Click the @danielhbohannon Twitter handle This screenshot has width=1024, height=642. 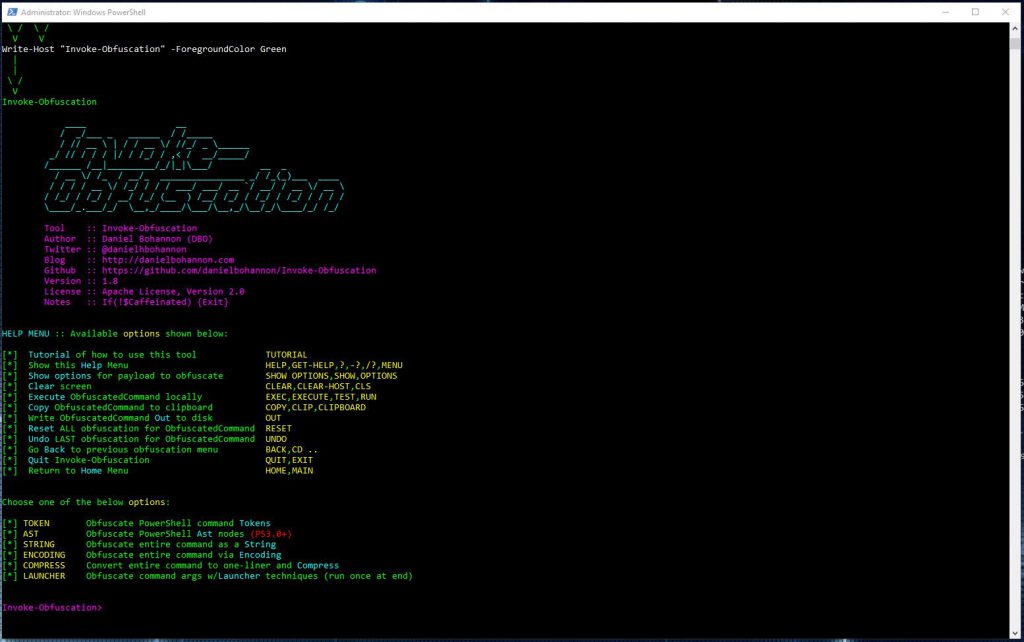(142, 248)
